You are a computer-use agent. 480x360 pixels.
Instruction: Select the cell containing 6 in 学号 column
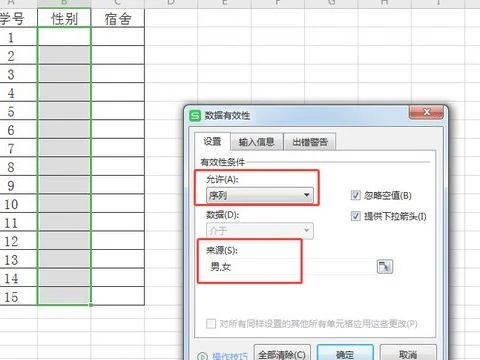tap(18, 129)
